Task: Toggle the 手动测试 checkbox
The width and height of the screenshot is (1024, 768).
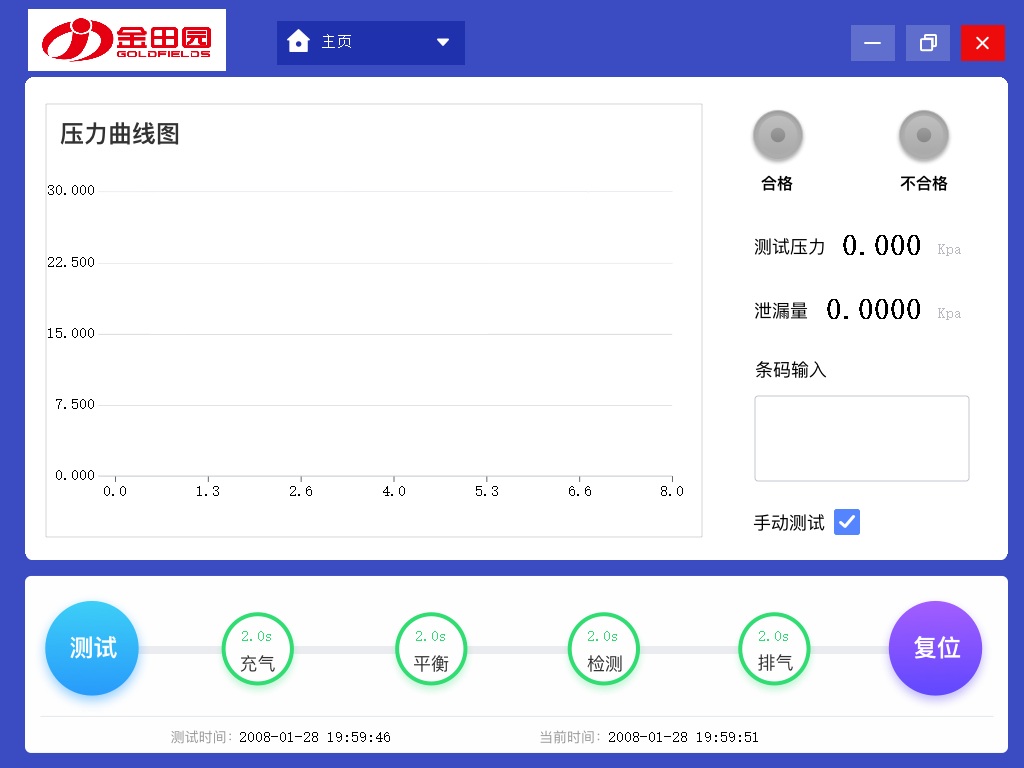Action: click(847, 522)
